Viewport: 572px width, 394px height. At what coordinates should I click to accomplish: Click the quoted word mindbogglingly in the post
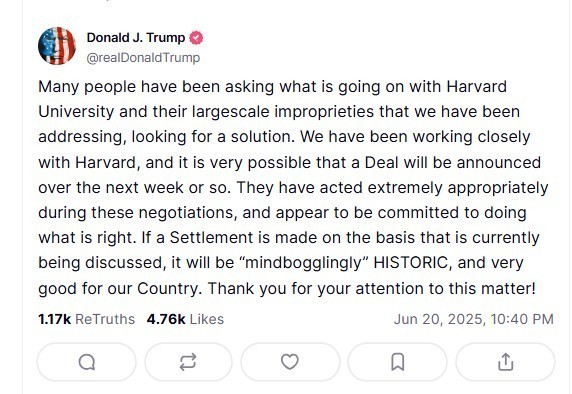click(x=304, y=263)
